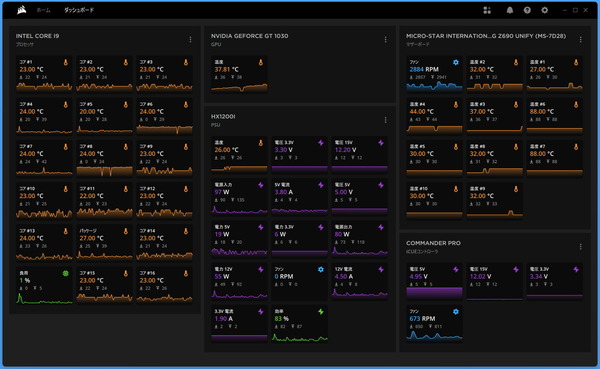Click the dashboard widget layout icon
Image resolution: width=600 pixels, height=369 pixels.
click(x=487, y=10)
